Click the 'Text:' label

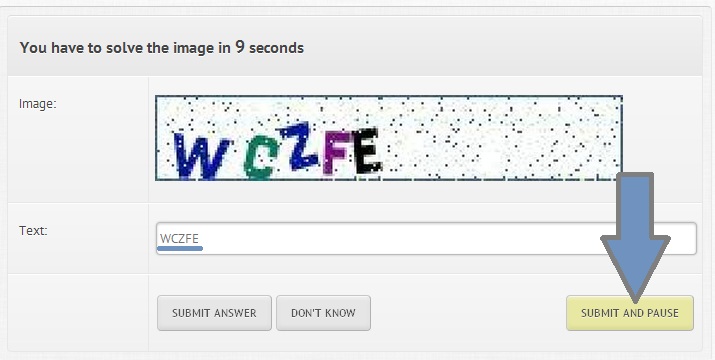pos(33,230)
